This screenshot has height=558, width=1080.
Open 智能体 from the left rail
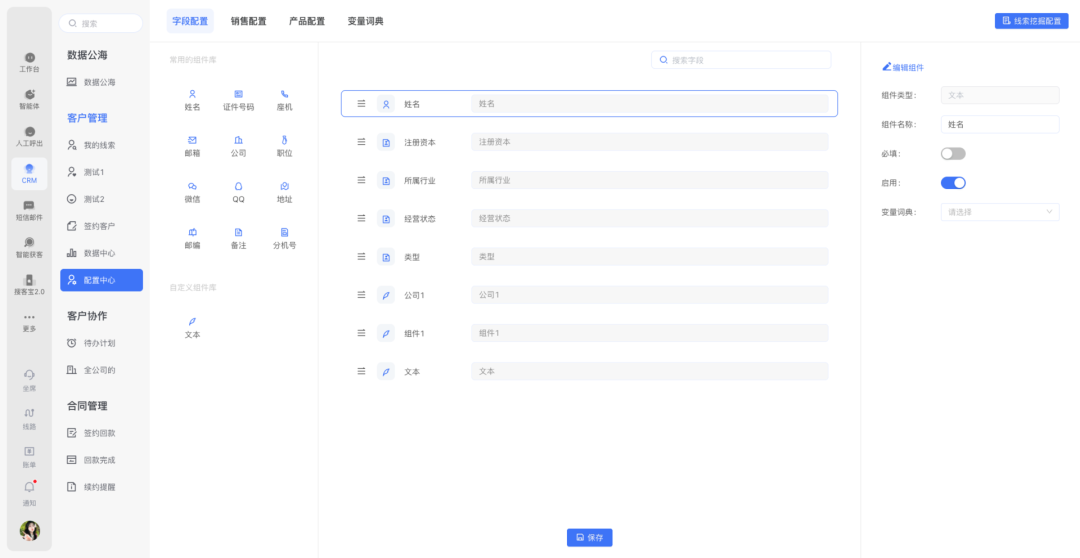coord(29,95)
